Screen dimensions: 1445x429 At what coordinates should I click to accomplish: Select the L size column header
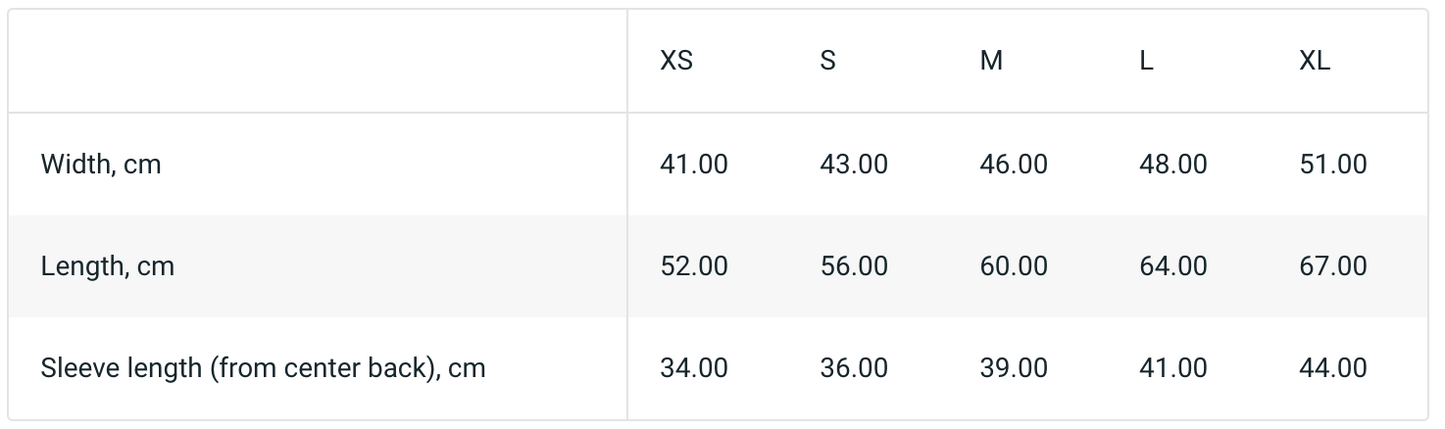click(1146, 61)
